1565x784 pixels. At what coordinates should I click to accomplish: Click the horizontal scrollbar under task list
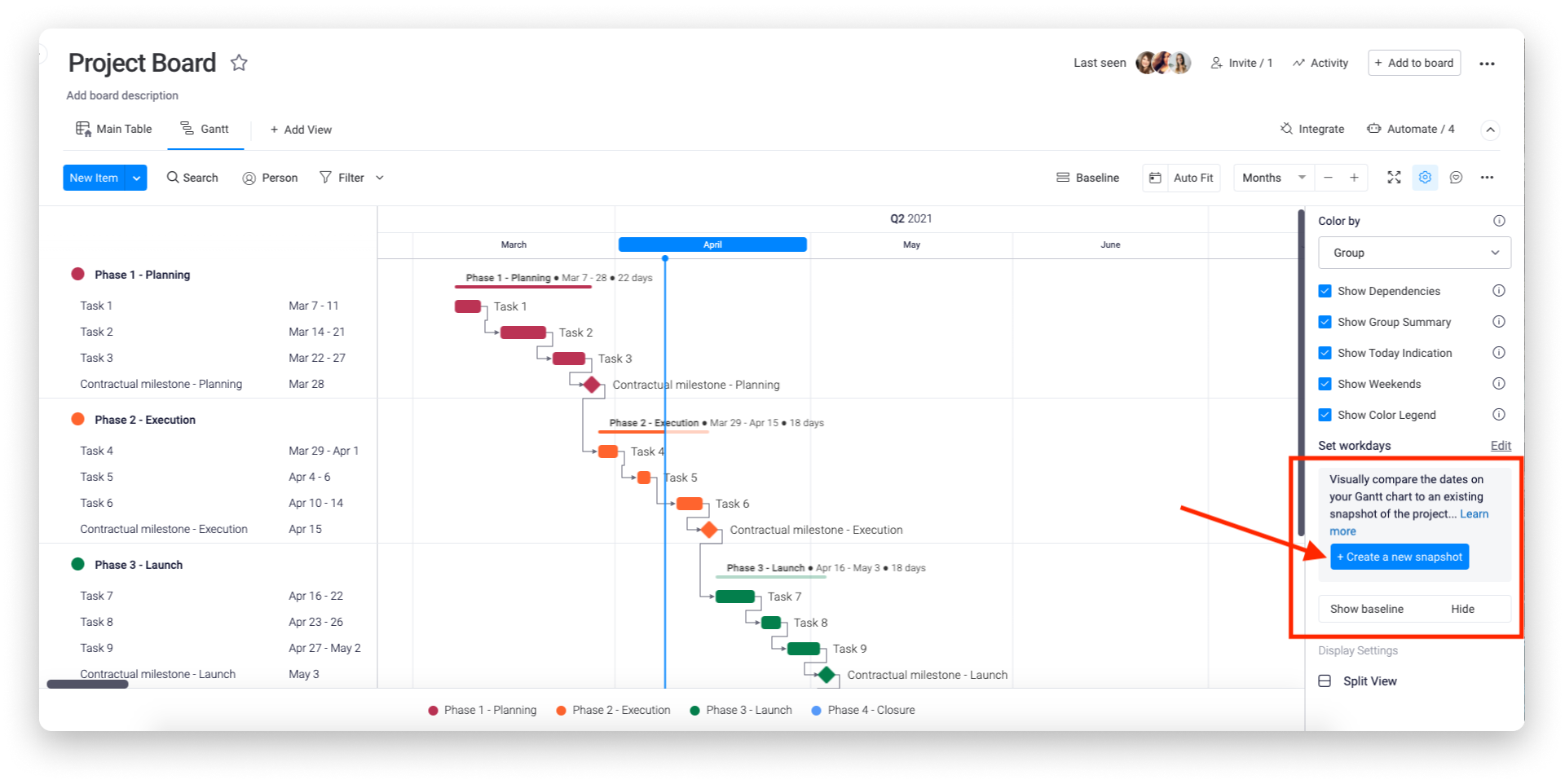click(x=87, y=685)
